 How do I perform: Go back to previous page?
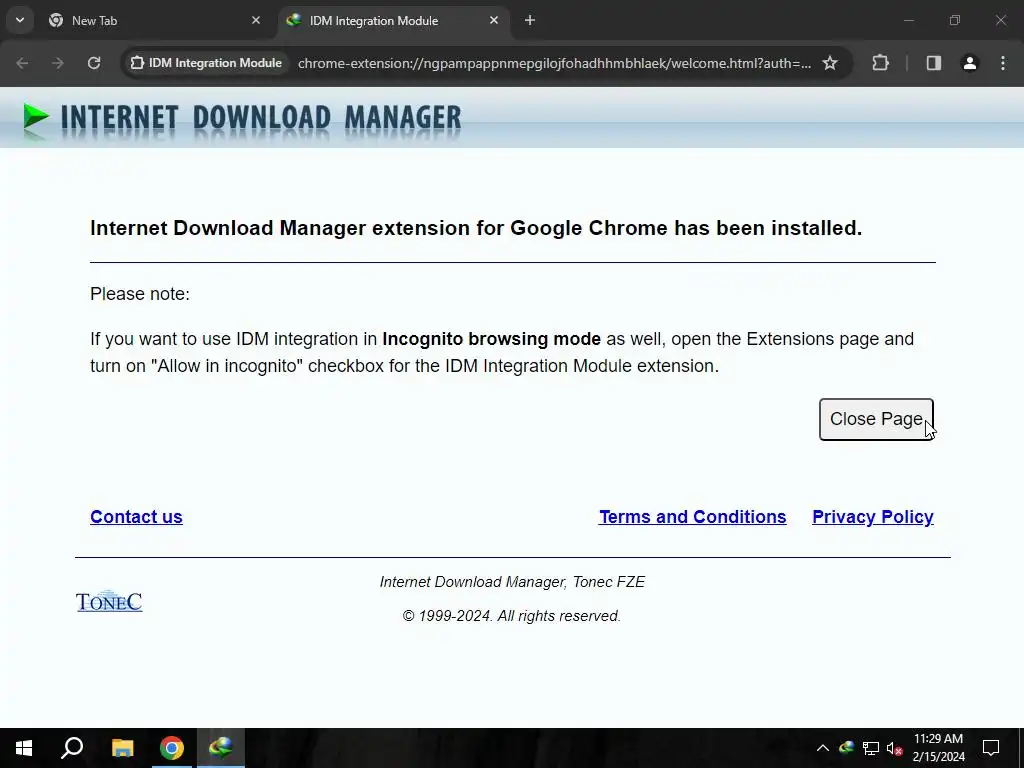point(22,63)
